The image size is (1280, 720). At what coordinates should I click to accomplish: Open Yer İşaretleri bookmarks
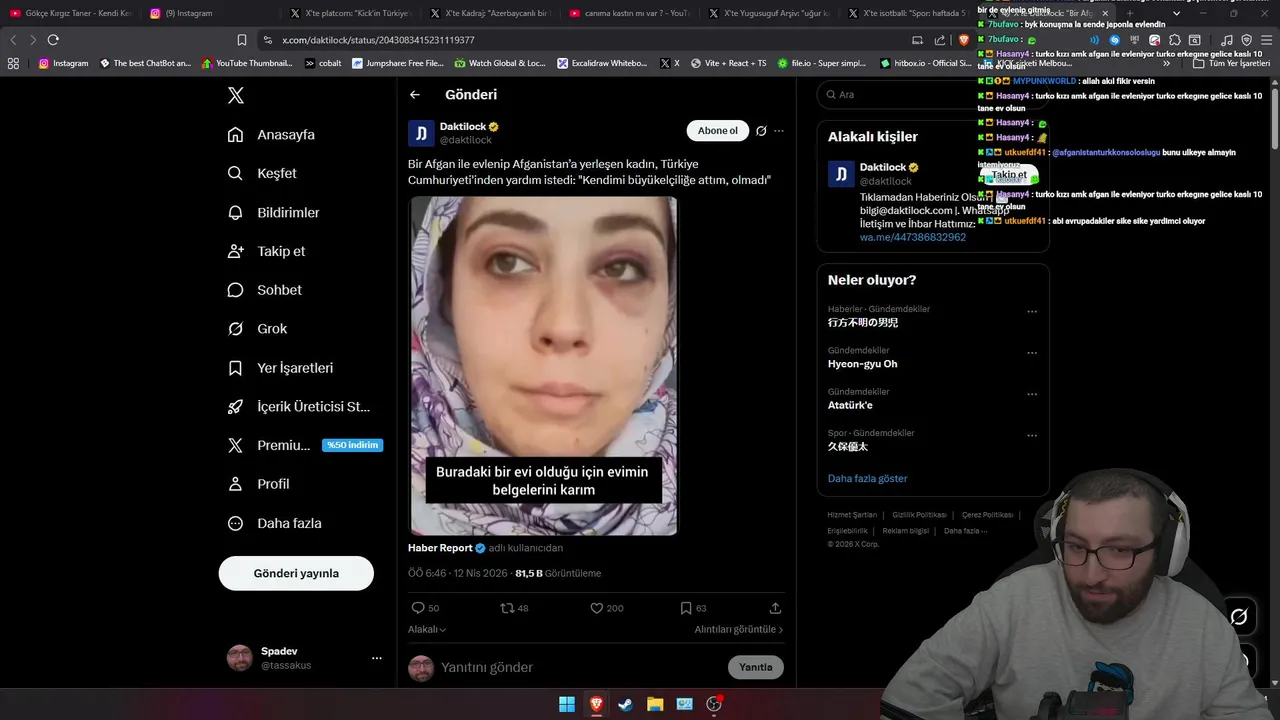tap(280, 368)
